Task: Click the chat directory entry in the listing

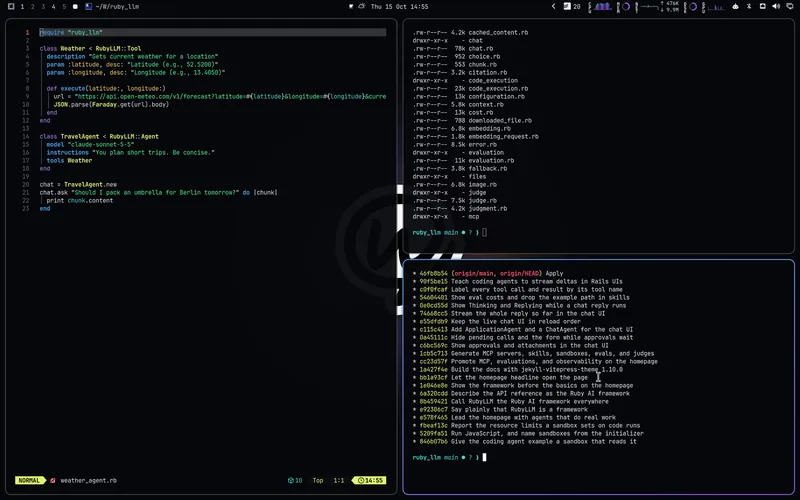Action: [x=475, y=40]
